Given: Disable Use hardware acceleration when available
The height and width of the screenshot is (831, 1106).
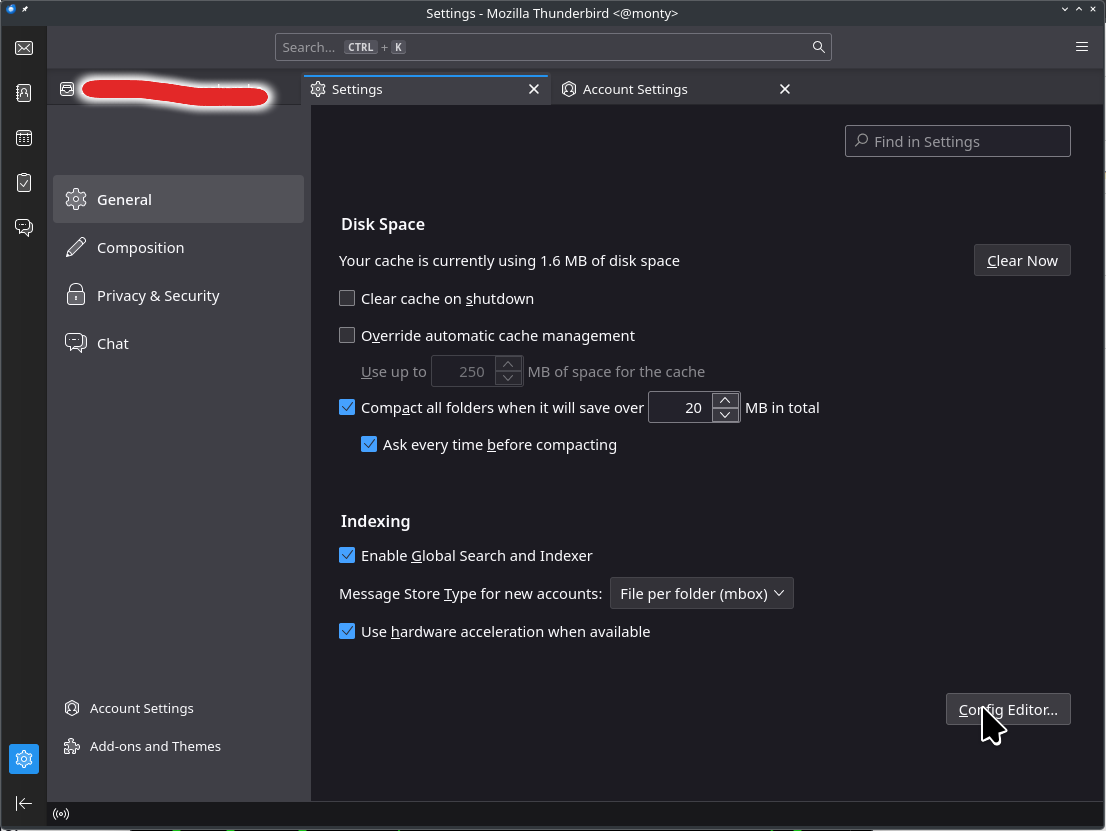Looking at the screenshot, I should 347,631.
